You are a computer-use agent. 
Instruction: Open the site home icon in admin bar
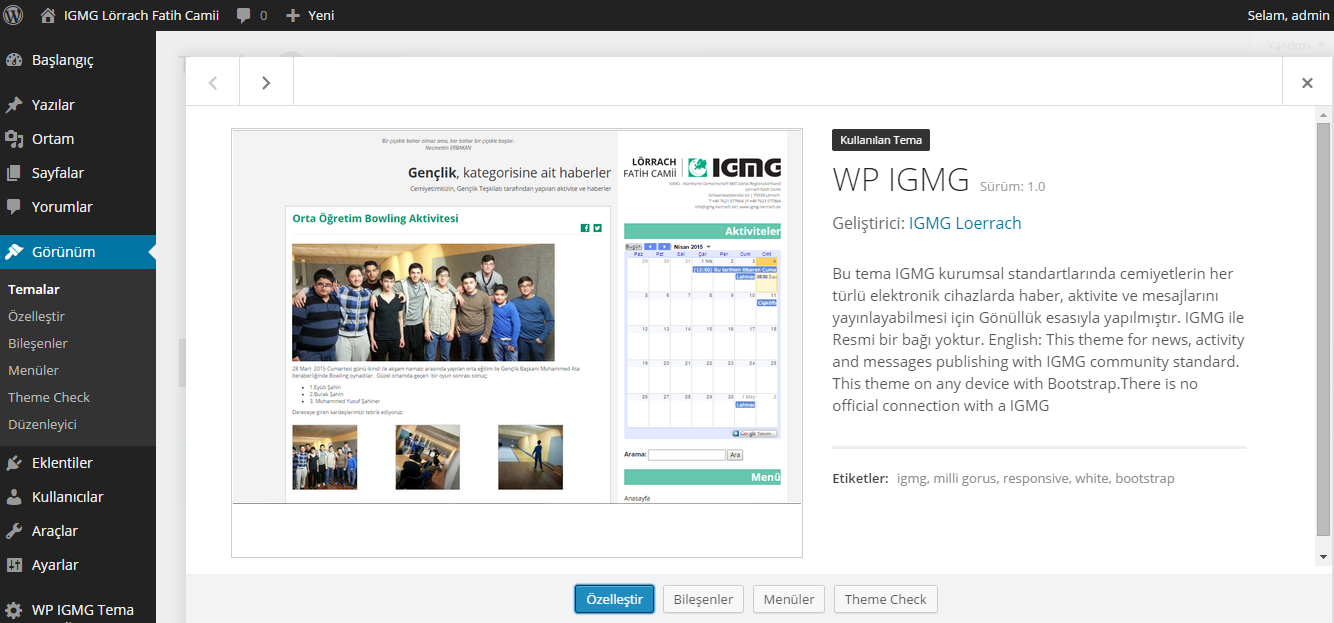pyautogui.click(x=48, y=15)
